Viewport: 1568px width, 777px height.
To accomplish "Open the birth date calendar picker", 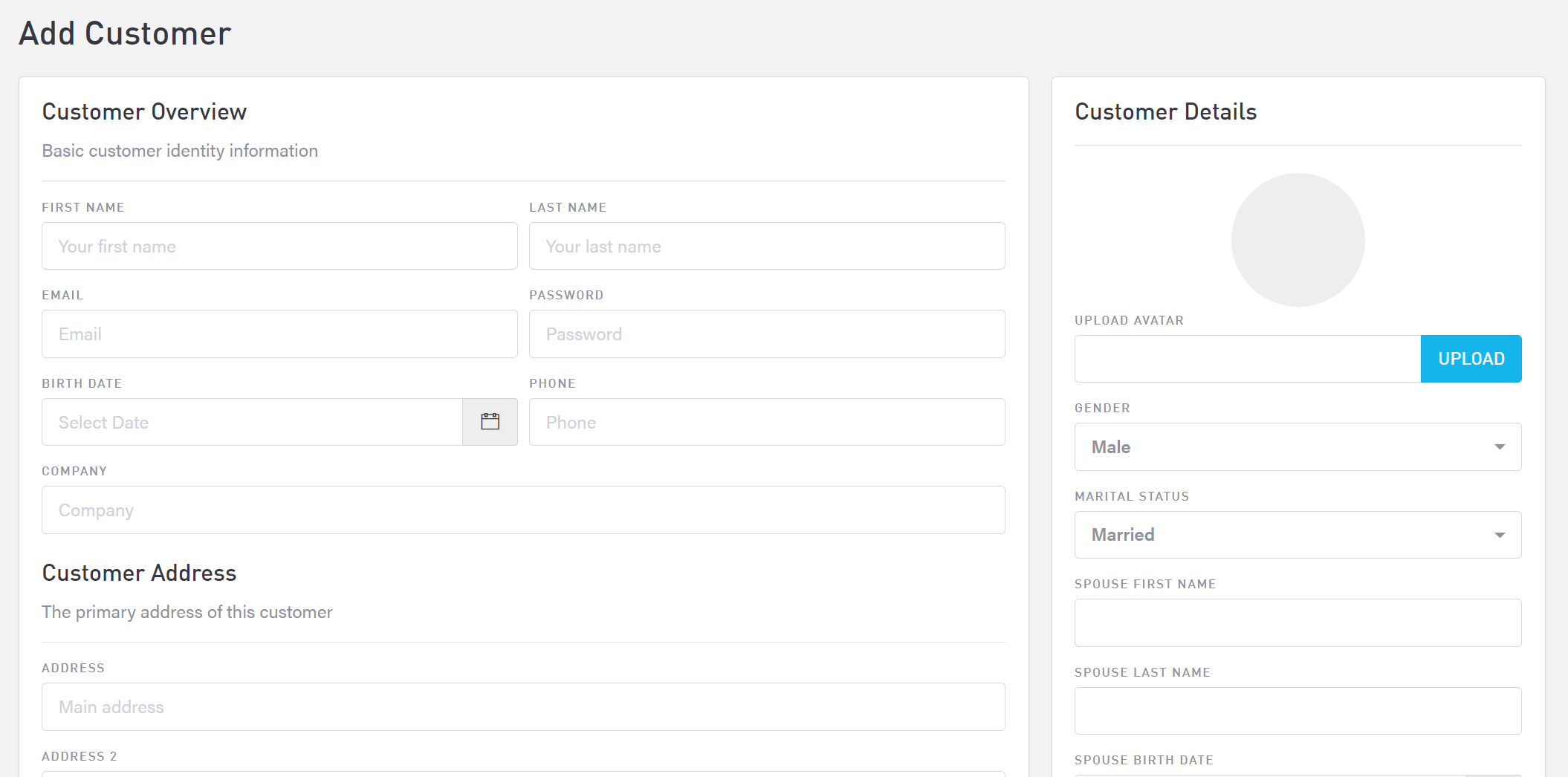I will [490, 422].
